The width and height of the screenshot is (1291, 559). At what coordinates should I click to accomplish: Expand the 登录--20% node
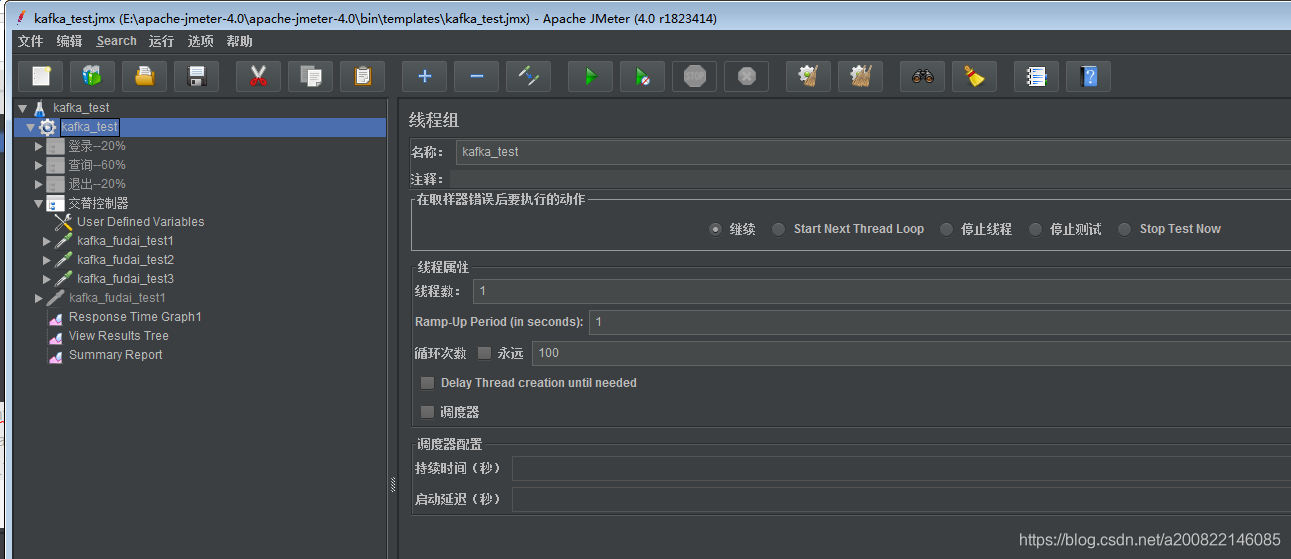pos(39,146)
